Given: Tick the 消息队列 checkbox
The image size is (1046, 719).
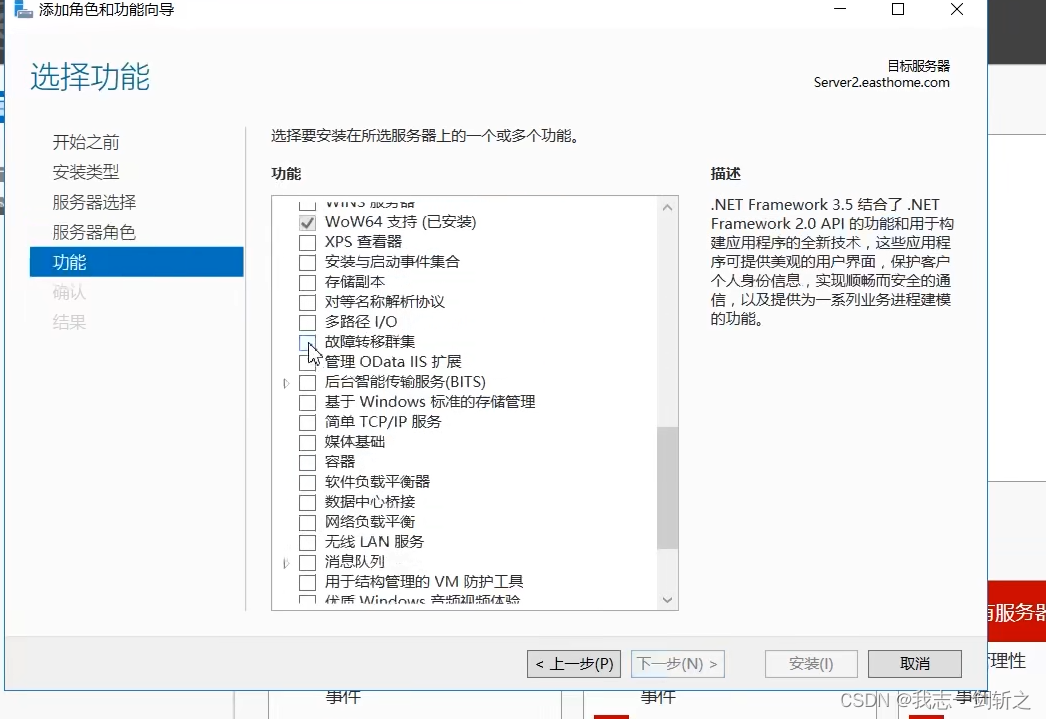Looking at the screenshot, I should pos(308,562).
